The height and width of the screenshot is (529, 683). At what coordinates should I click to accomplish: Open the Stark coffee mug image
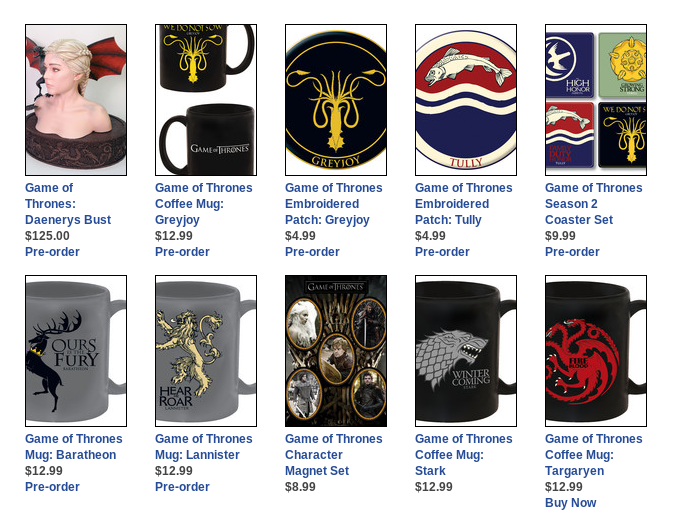pos(466,351)
